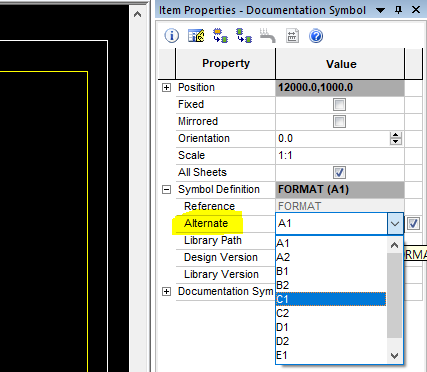Open the properties table editor icon
This screenshot has height=372, width=427.
point(196,36)
